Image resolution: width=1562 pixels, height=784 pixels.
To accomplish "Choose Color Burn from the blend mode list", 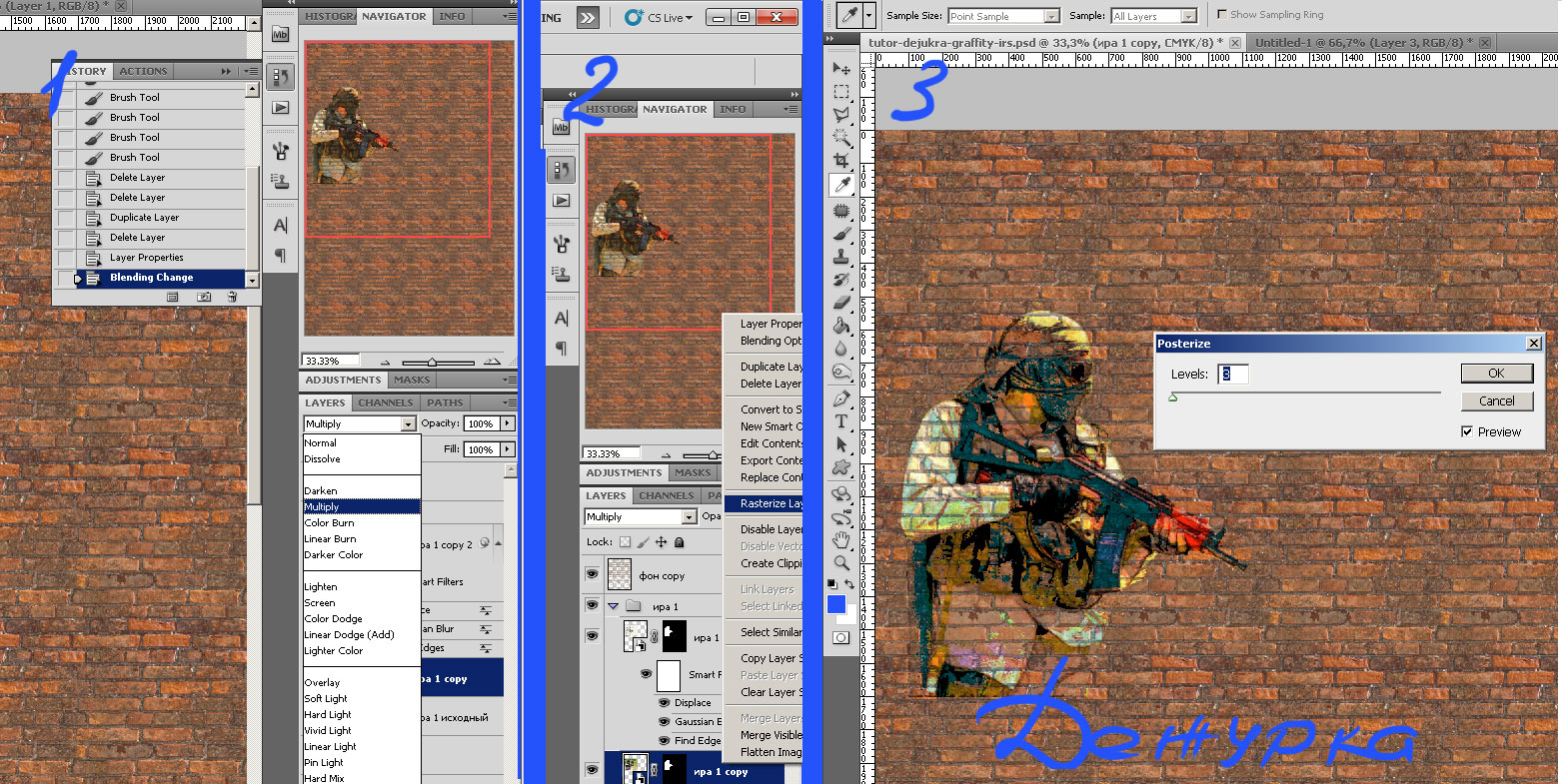I will click(x=330, y=523).
